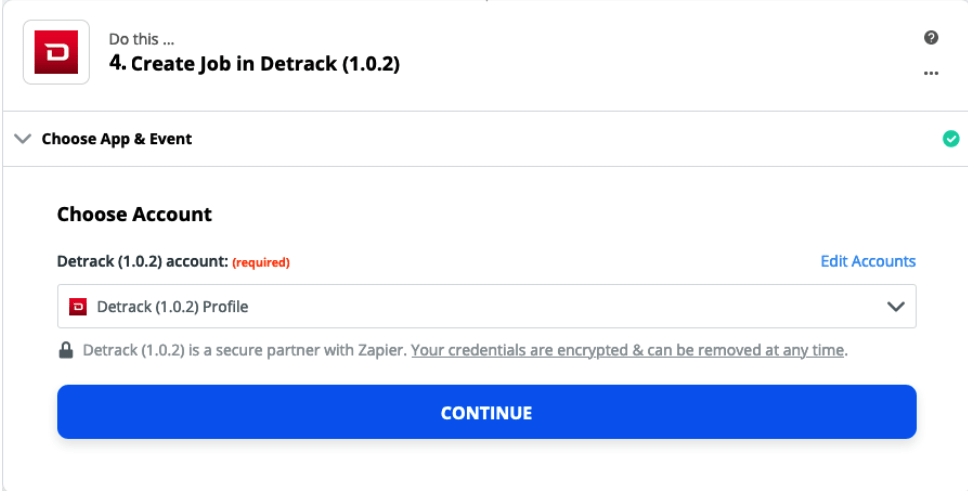
Task: Click the Detrack (1.0.2) Profile text in the field
Action: (173, 306)
